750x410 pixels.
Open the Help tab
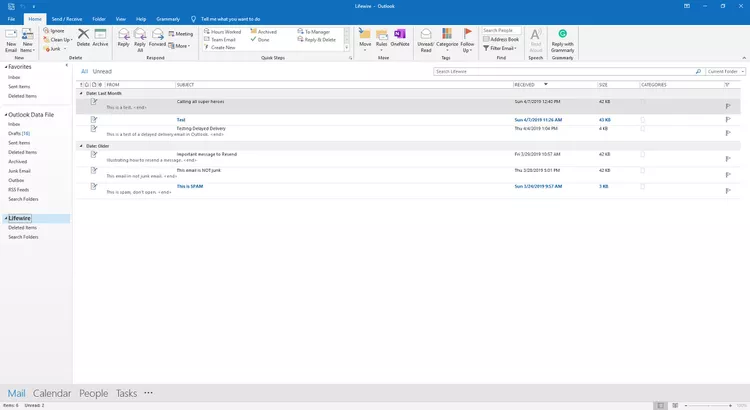pos(141,19)
